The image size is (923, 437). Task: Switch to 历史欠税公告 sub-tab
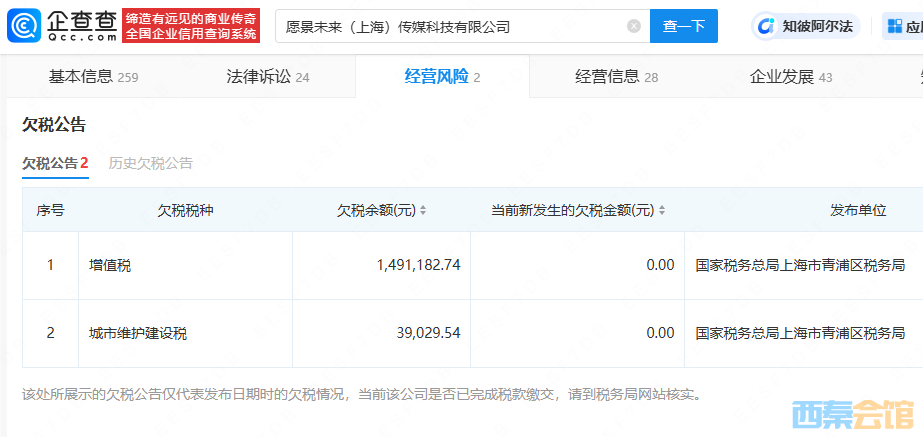[150, 163]
